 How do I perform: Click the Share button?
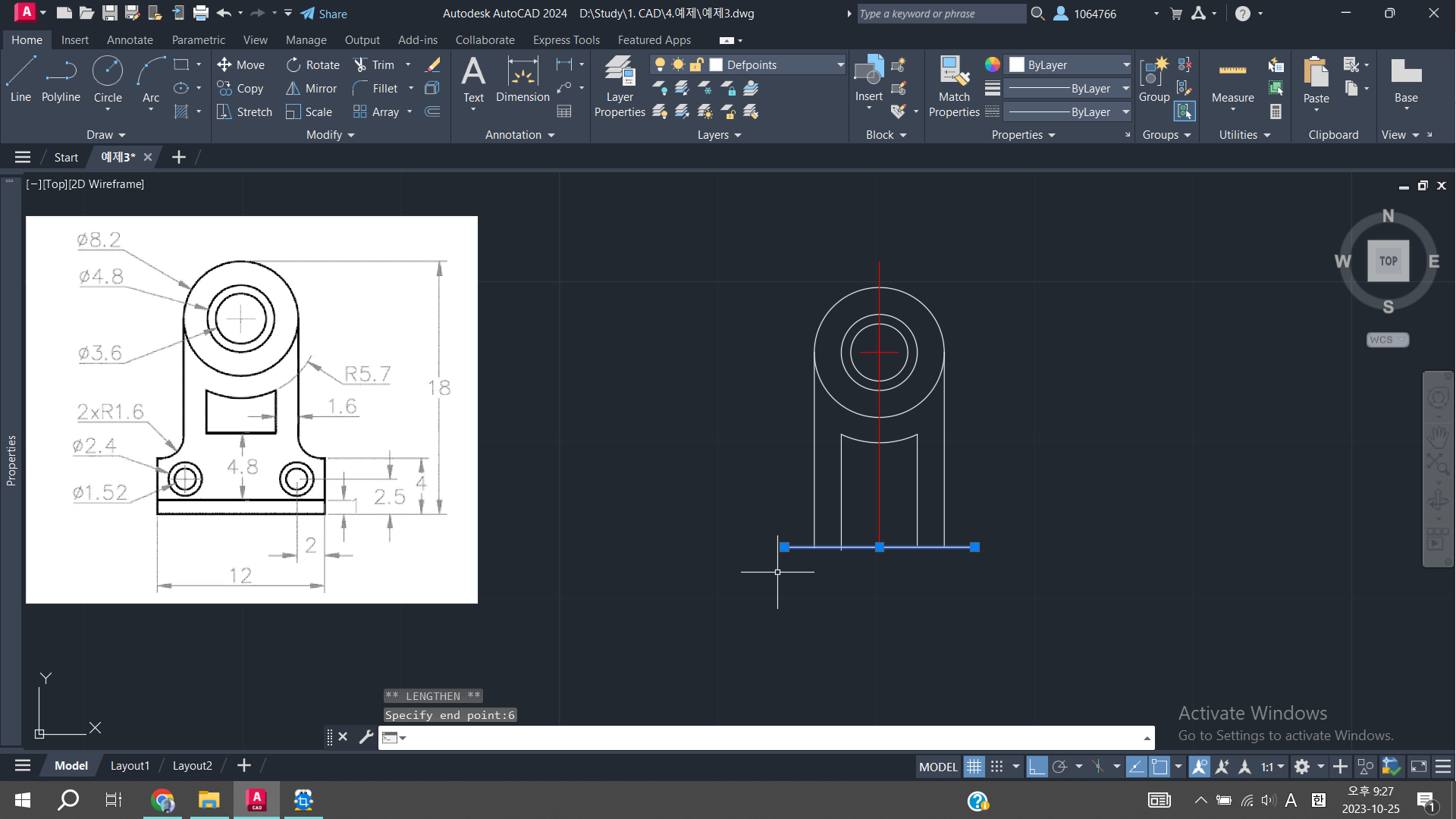[324, 14]
